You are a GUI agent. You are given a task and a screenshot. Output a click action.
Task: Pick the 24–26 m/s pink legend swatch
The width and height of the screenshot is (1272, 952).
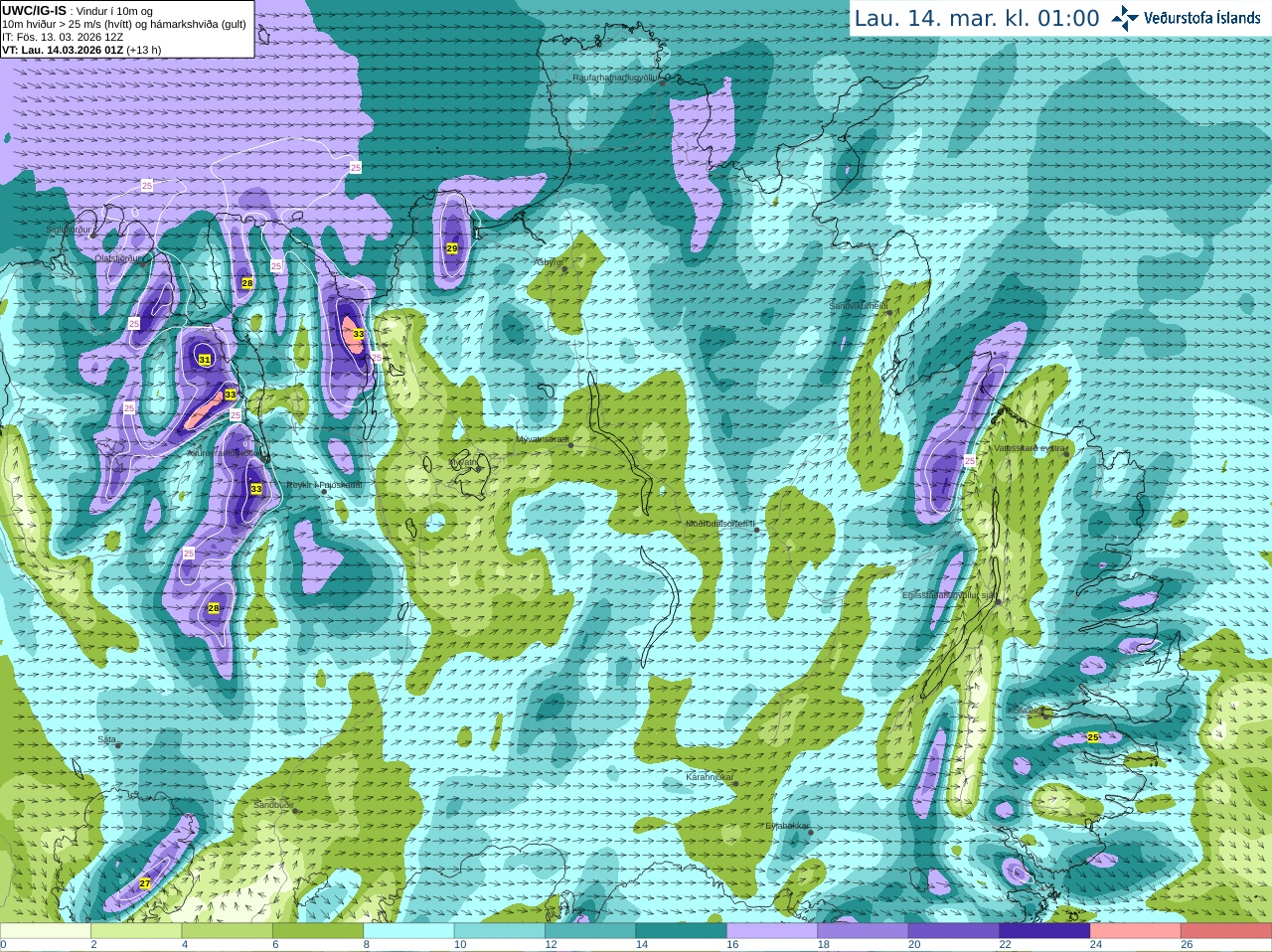[x=1136, y=931]
